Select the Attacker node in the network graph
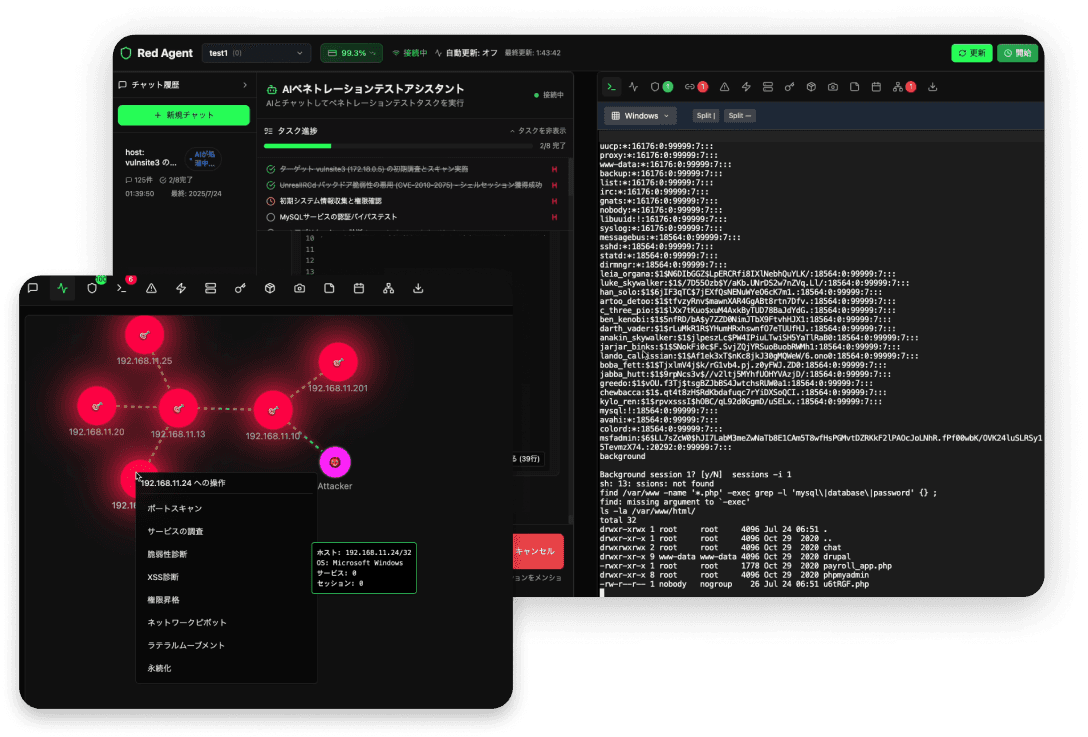This screenshot has height=737, width=1088. 336,463
